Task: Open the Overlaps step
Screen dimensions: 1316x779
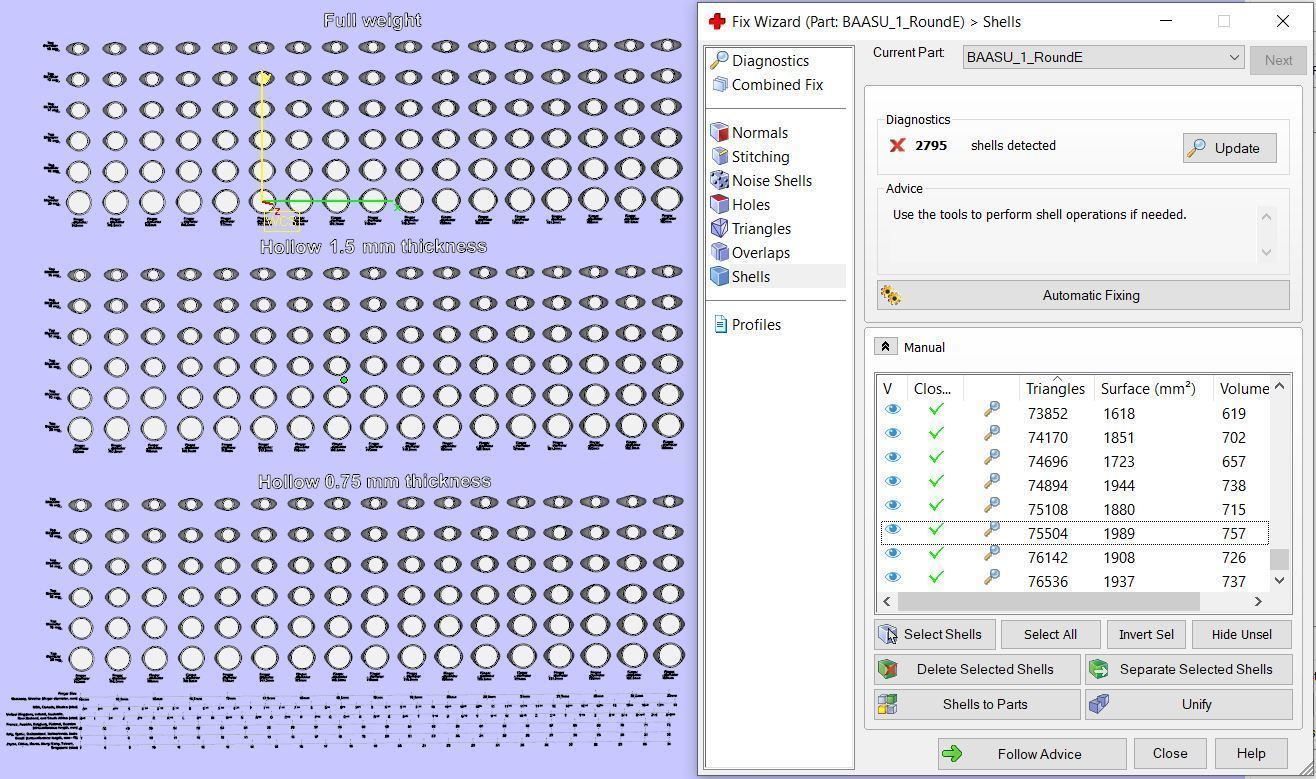Action: click(x=750, y=253)
